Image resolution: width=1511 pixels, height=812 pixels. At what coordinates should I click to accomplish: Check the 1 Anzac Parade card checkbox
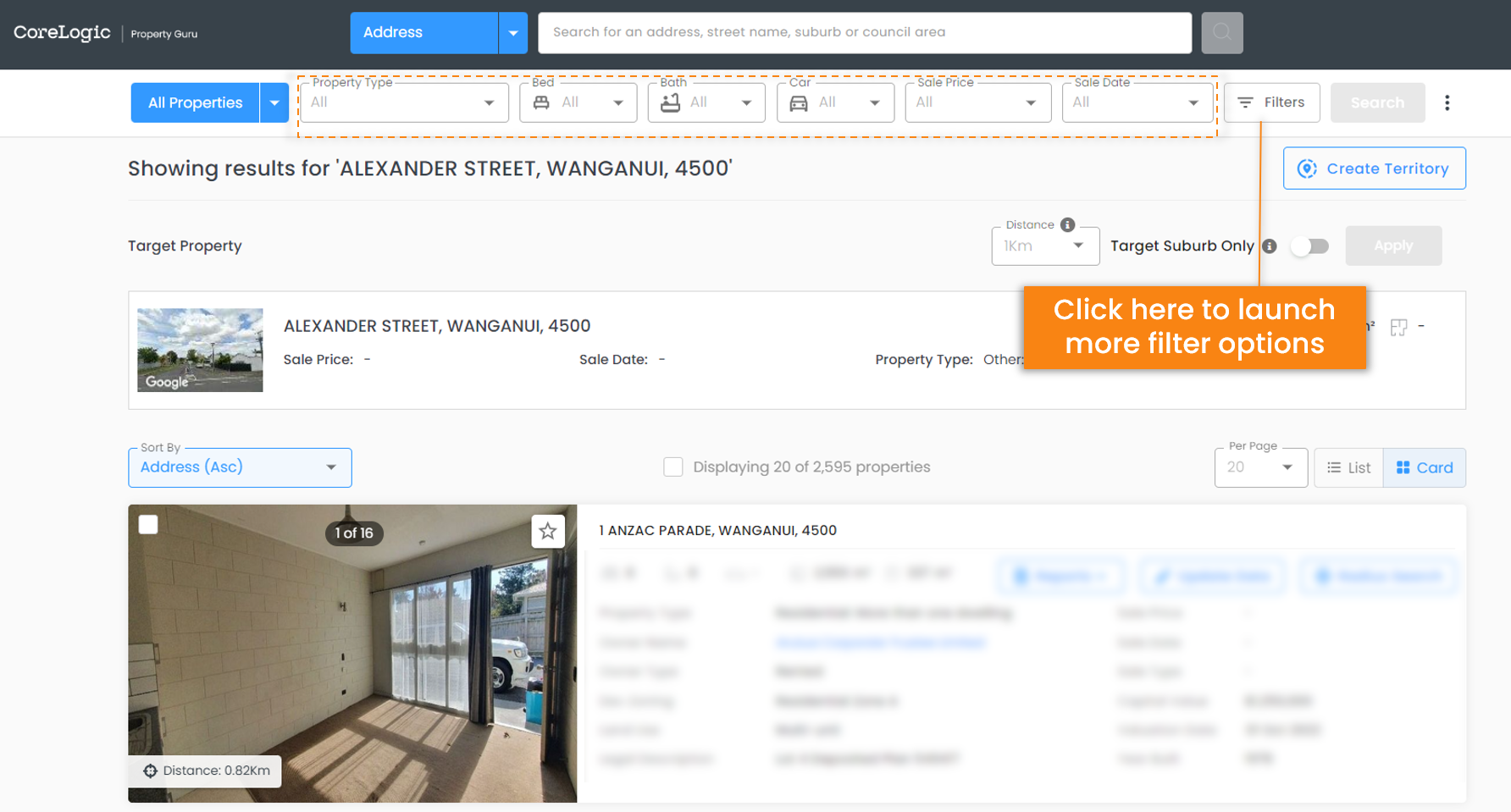coord(148,525)
